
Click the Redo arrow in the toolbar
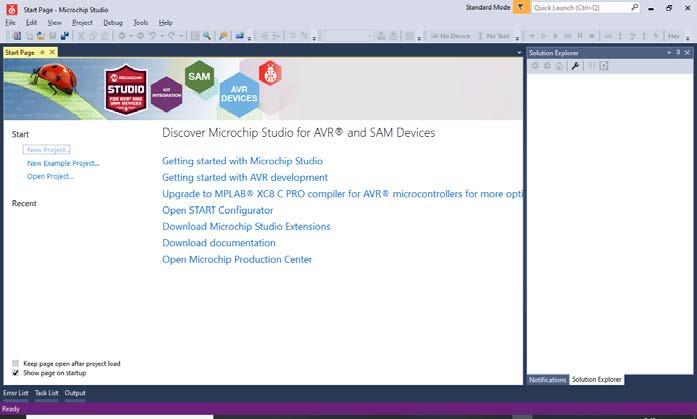[171, 36]
